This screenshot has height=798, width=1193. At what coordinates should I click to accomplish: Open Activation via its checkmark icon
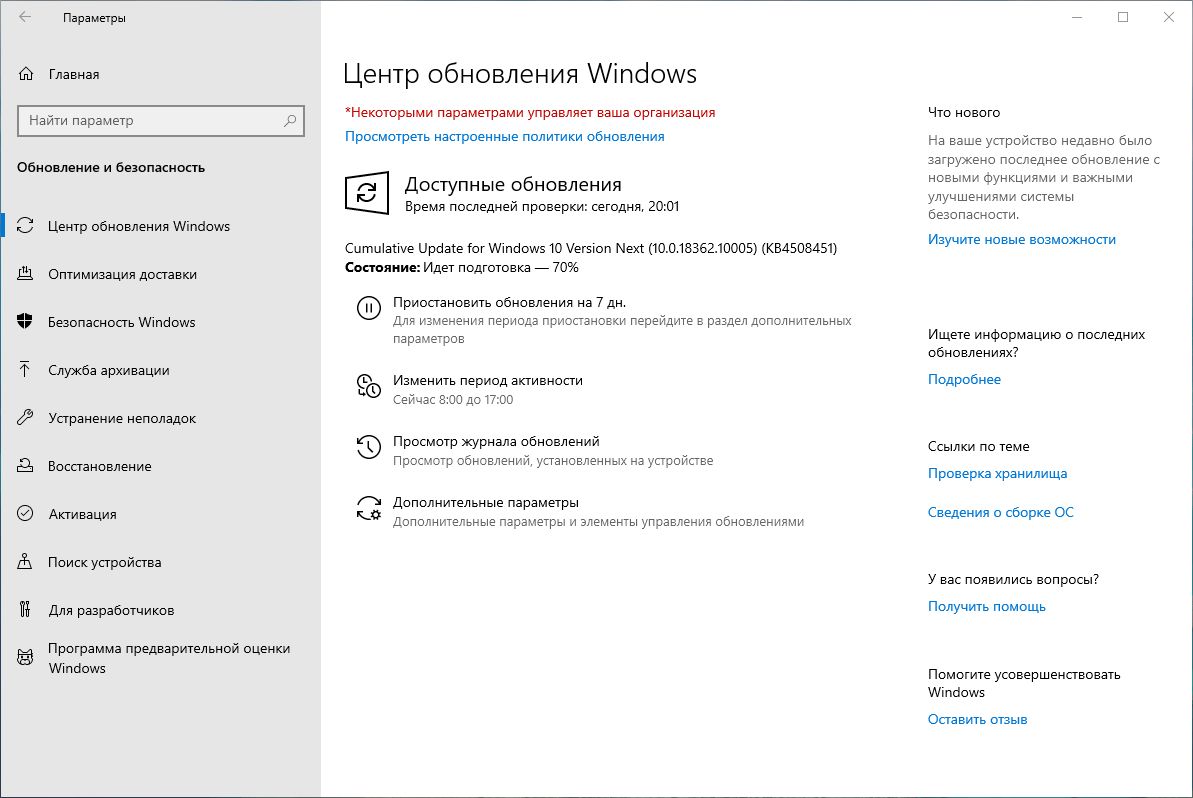pyautogui.click(x=25, y=514)
